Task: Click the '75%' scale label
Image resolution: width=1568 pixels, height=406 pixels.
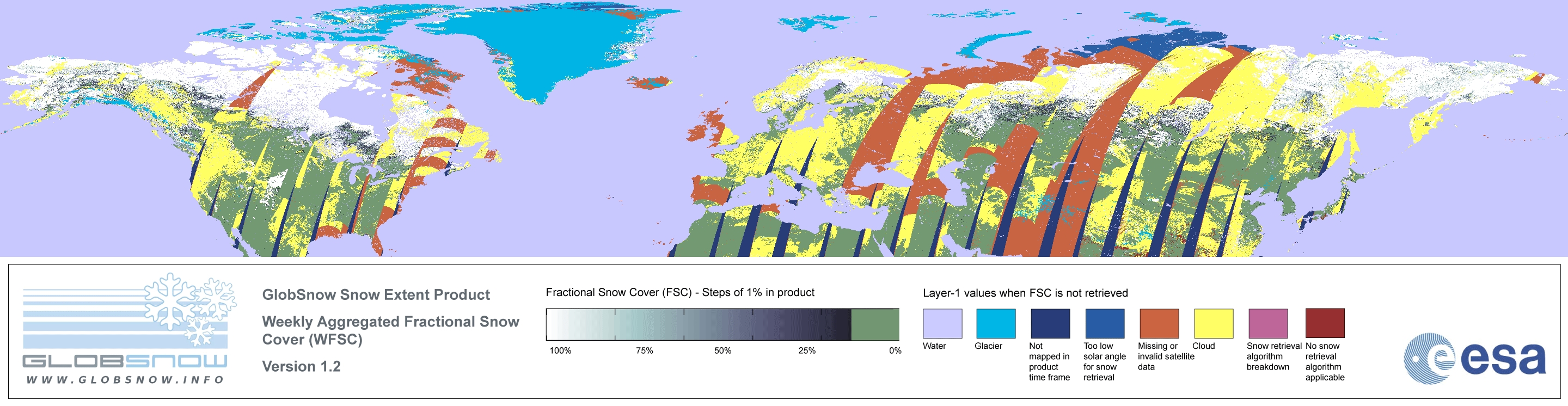Action: (x=644, y=350)
